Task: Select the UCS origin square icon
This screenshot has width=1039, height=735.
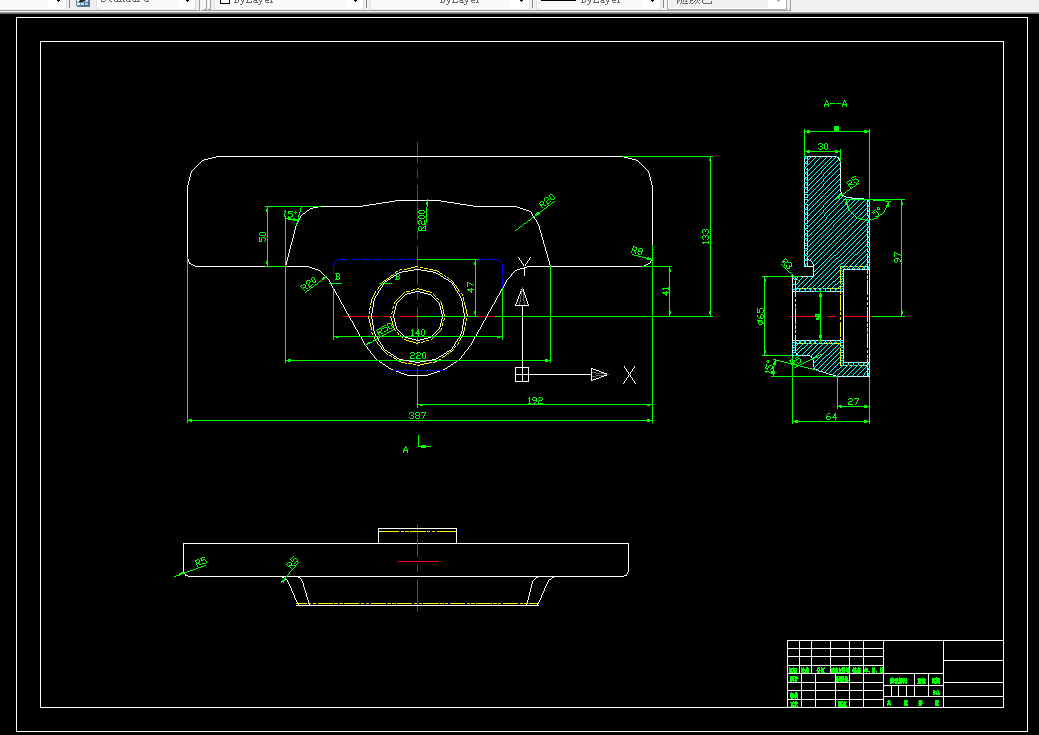Action: coord(522,374)
